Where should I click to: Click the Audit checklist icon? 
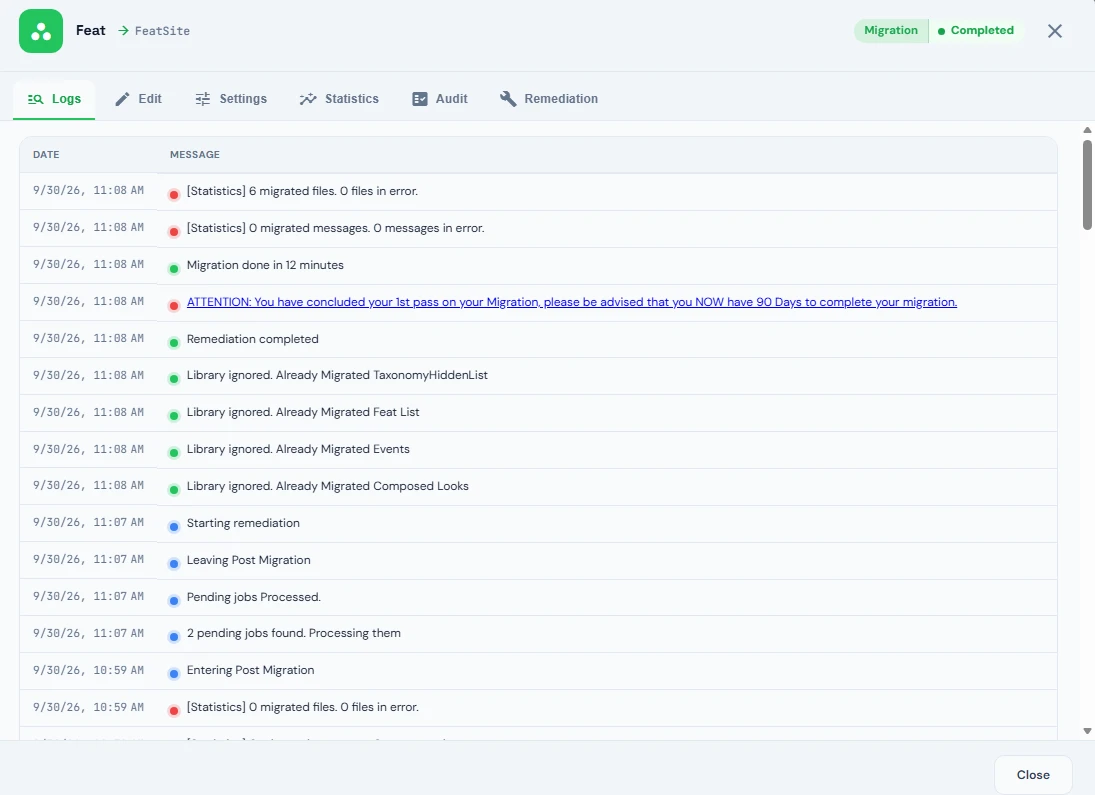[x=420, y=99]
